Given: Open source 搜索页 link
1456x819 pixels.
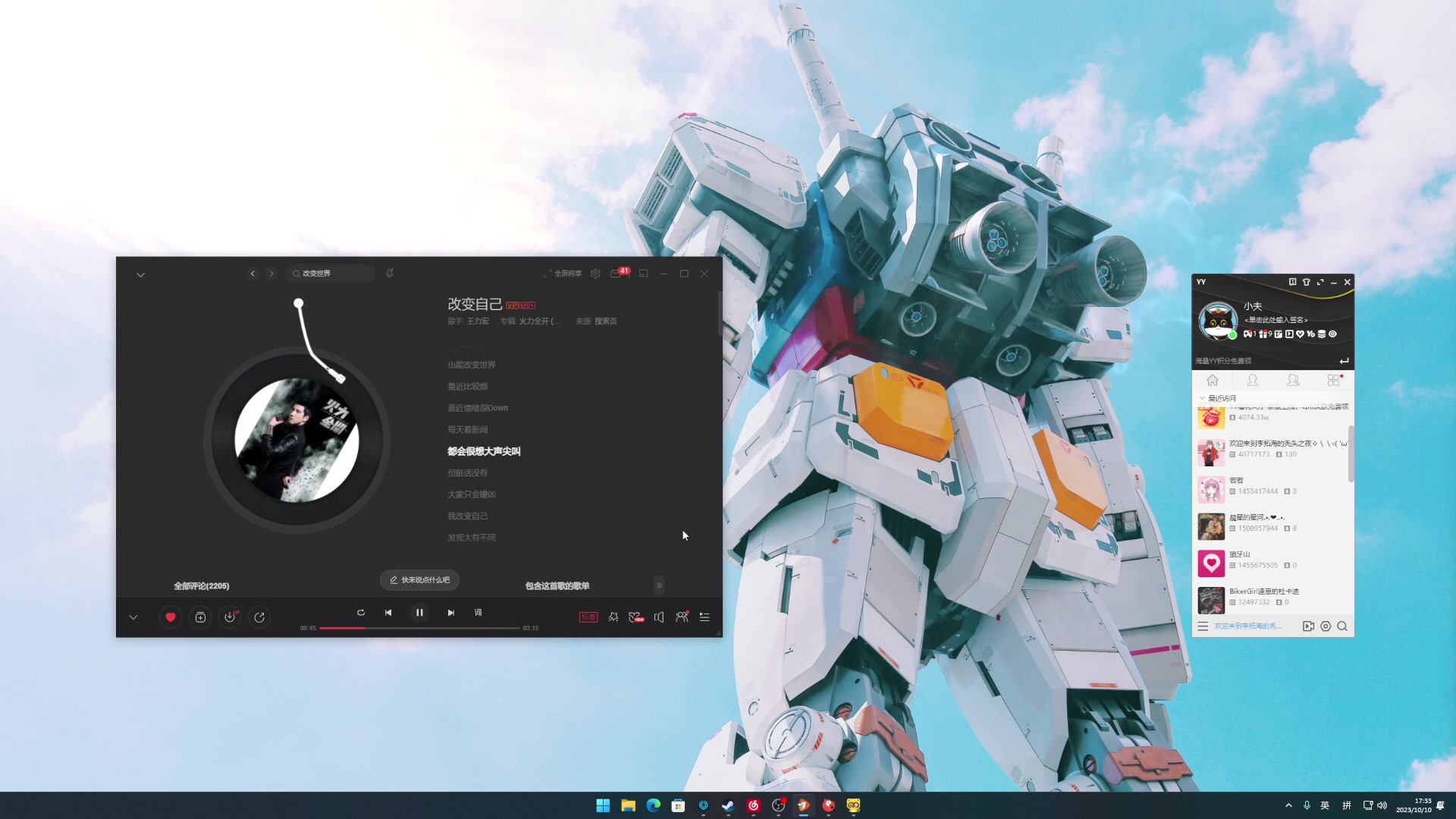Looking at the screenshot, I should (605, 322).
